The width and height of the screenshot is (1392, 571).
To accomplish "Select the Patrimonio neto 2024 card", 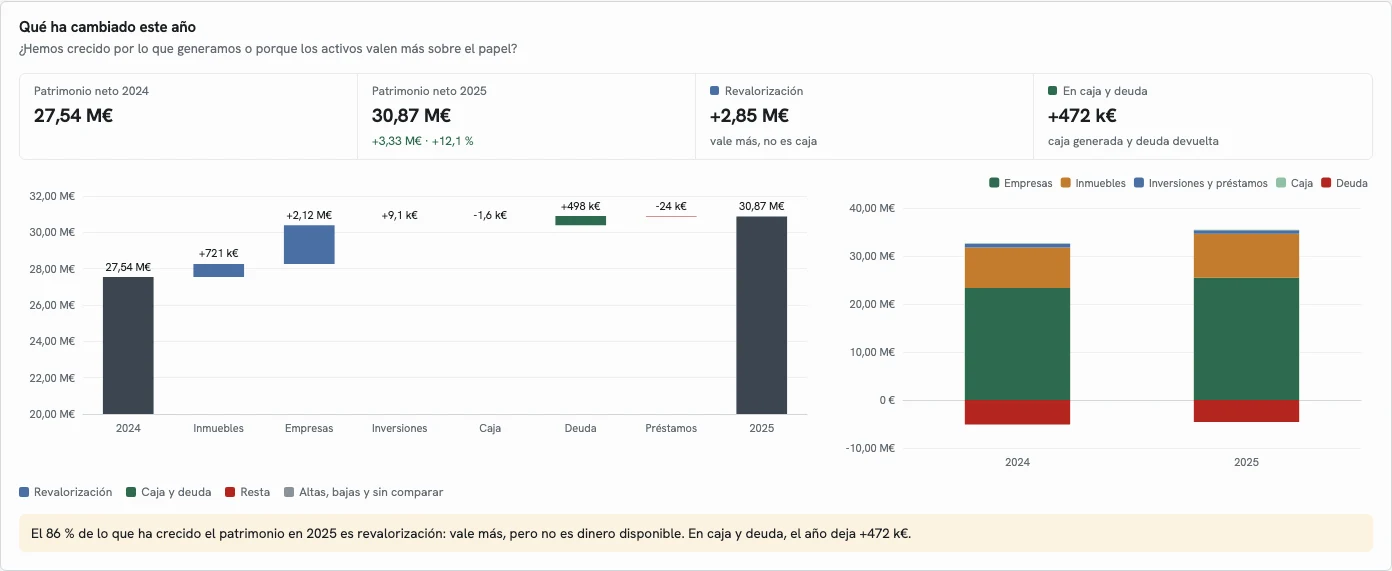I will click(x=189, y=116).
